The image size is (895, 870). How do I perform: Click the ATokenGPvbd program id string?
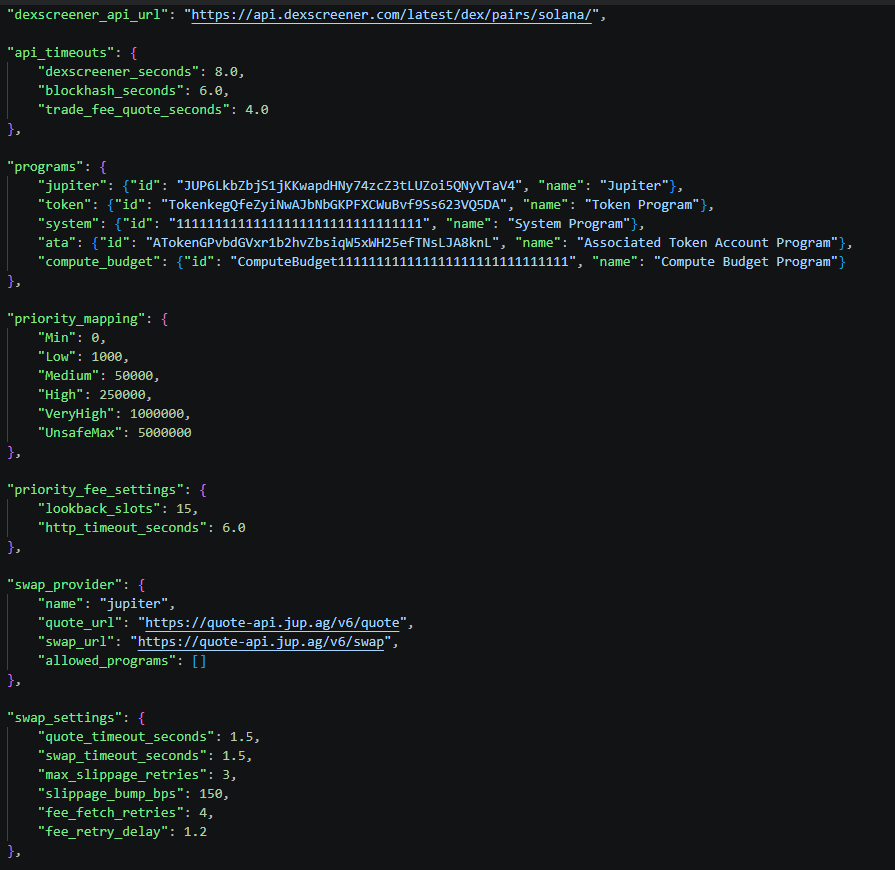(322, 243)
